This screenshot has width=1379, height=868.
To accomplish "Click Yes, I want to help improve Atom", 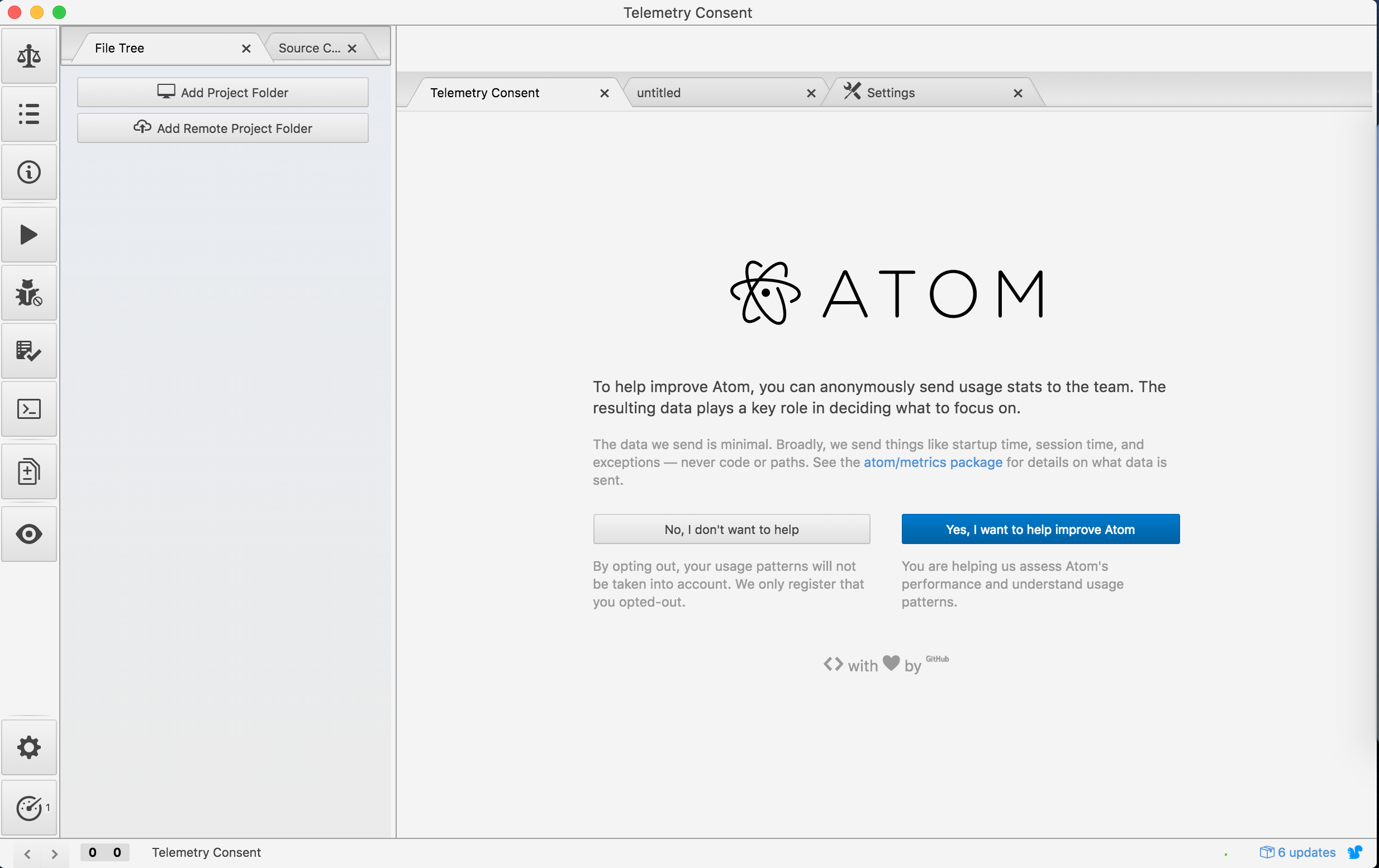I will click(1040, 529).
